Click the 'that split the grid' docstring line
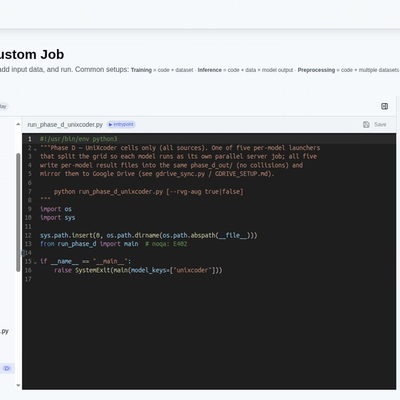The image size is (400, 400). coord(178,156)
